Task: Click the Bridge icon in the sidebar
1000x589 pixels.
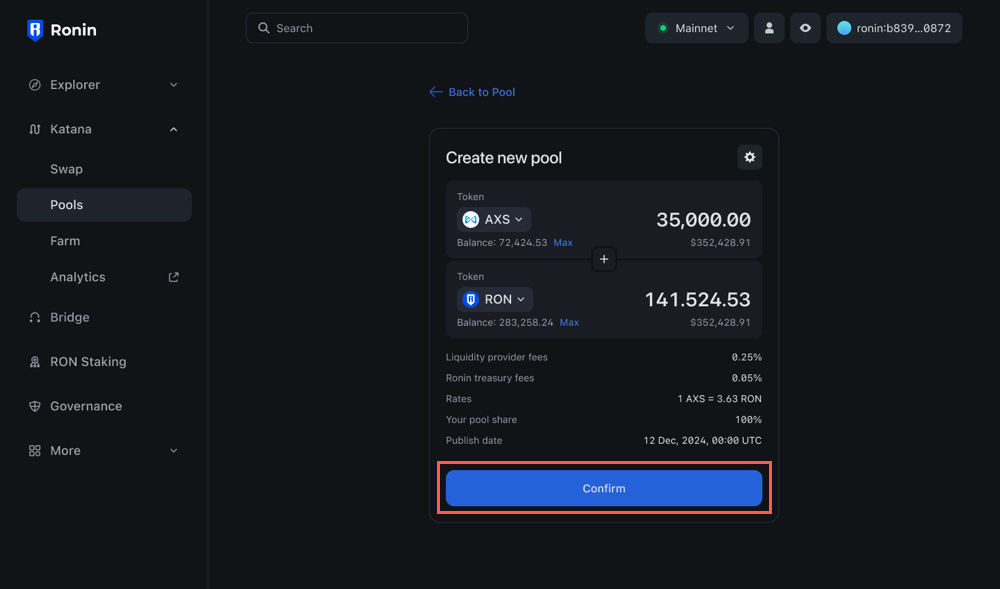Action: coord(37,317)
